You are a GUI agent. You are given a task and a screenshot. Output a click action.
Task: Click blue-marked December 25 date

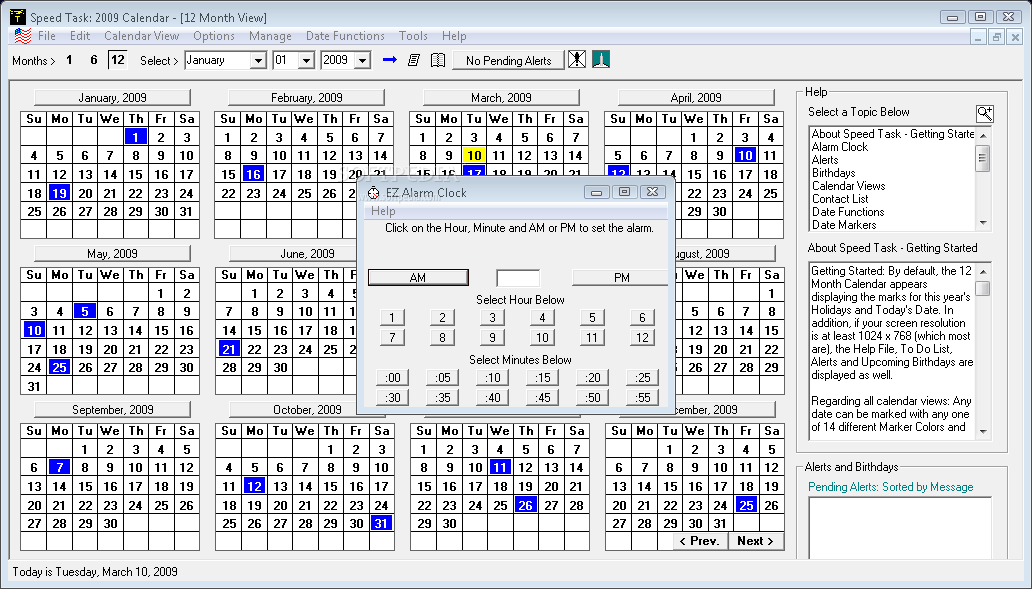pos(746,505)
